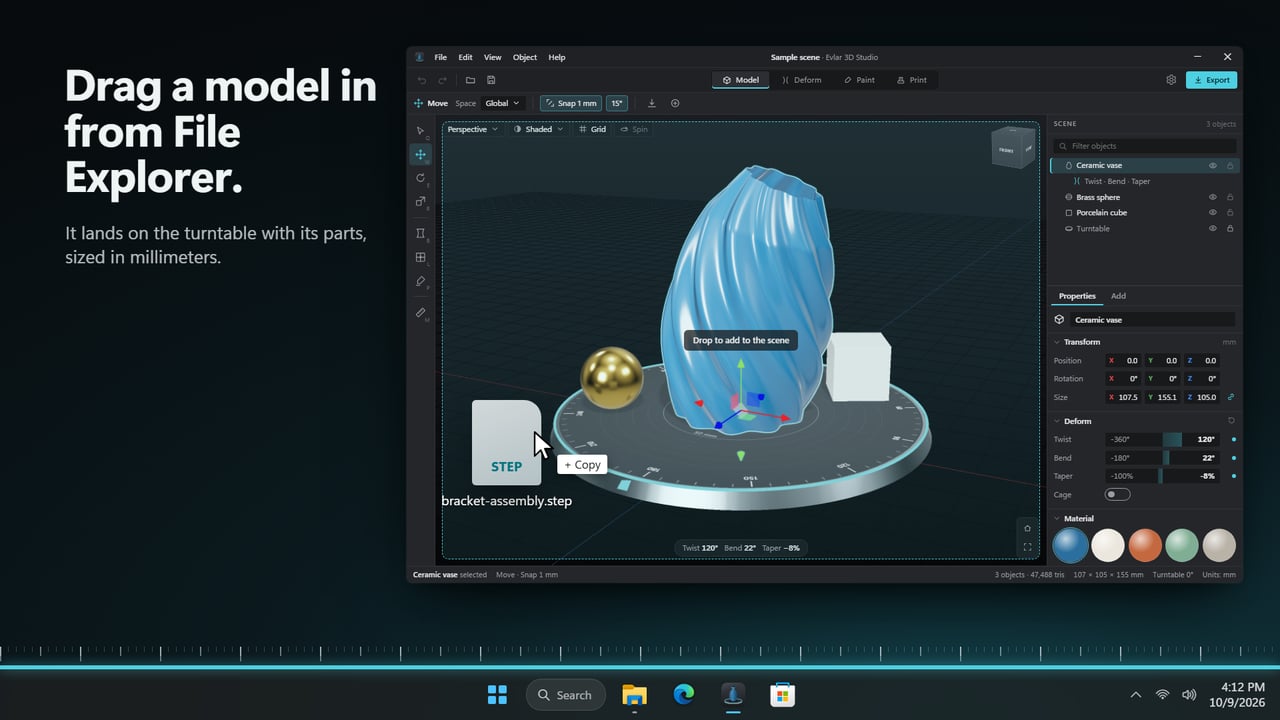
Task: Open the Object menu
Action: coord(525,57)
